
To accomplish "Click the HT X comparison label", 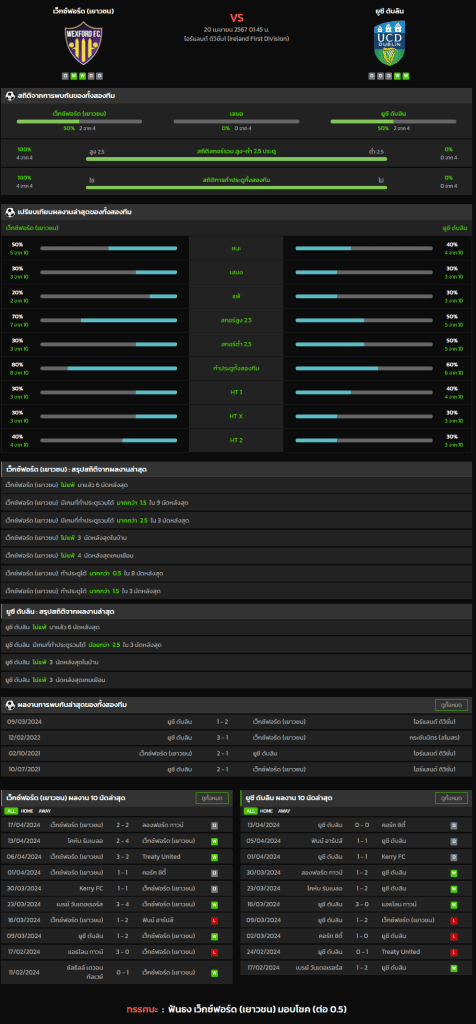I will 236,416.
